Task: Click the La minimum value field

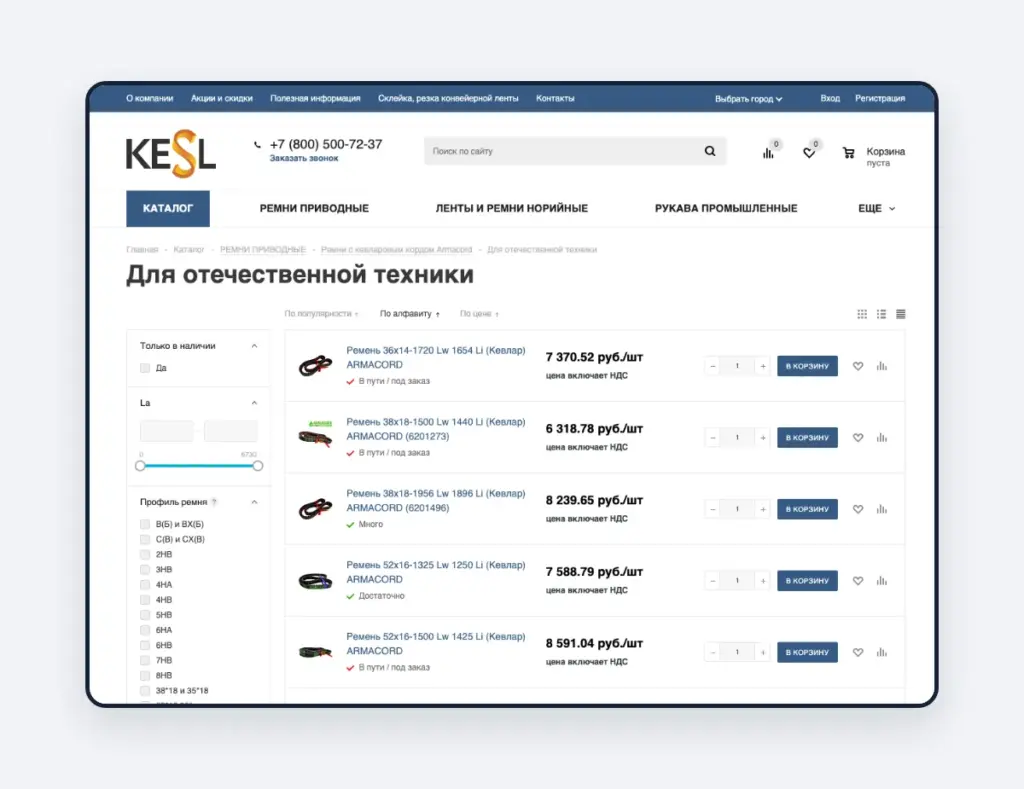Action: 167,431
